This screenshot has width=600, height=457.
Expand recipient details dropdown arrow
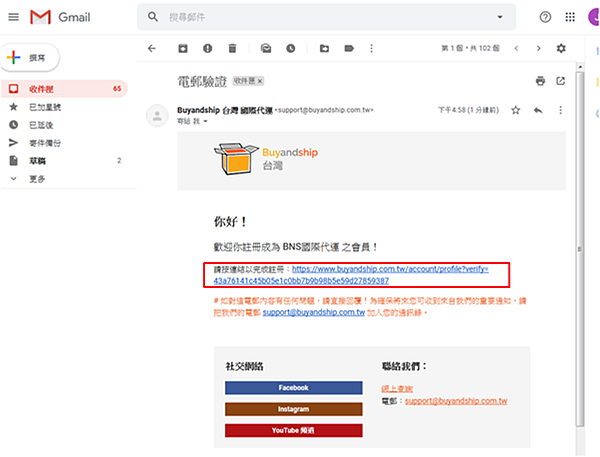click(x=205, y=121)
